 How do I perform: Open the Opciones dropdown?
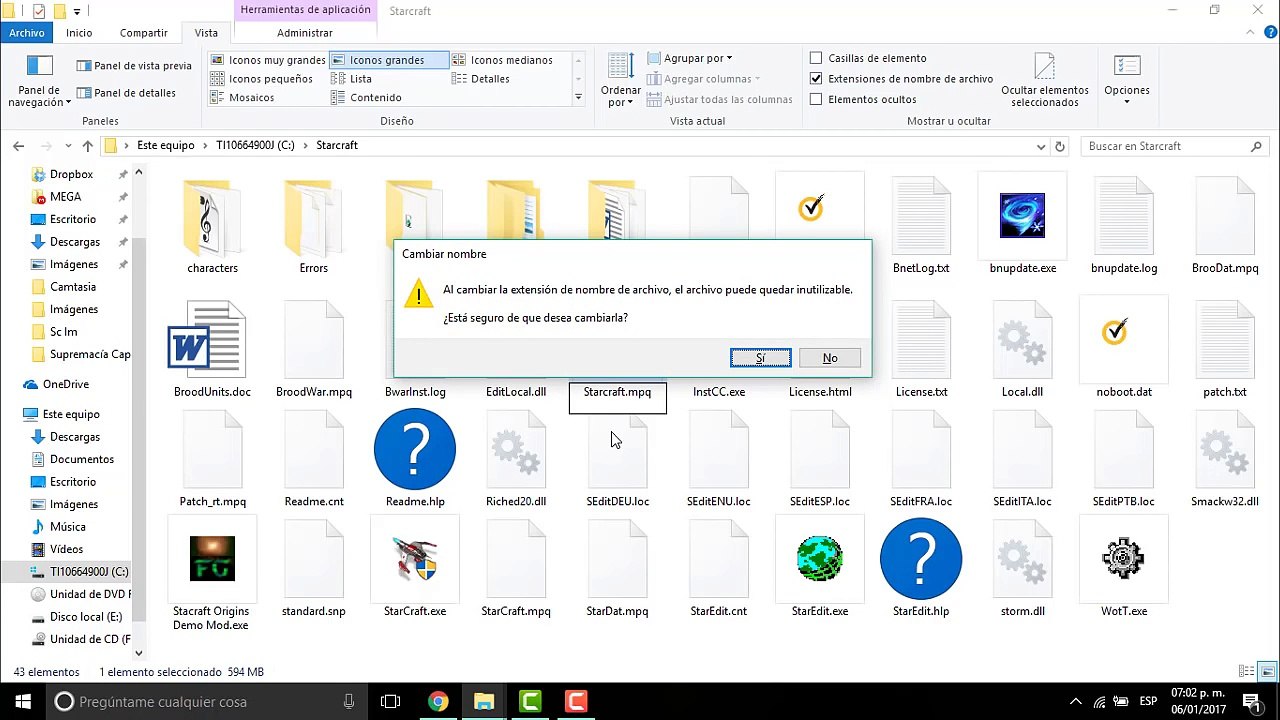tap(1127, 80)
